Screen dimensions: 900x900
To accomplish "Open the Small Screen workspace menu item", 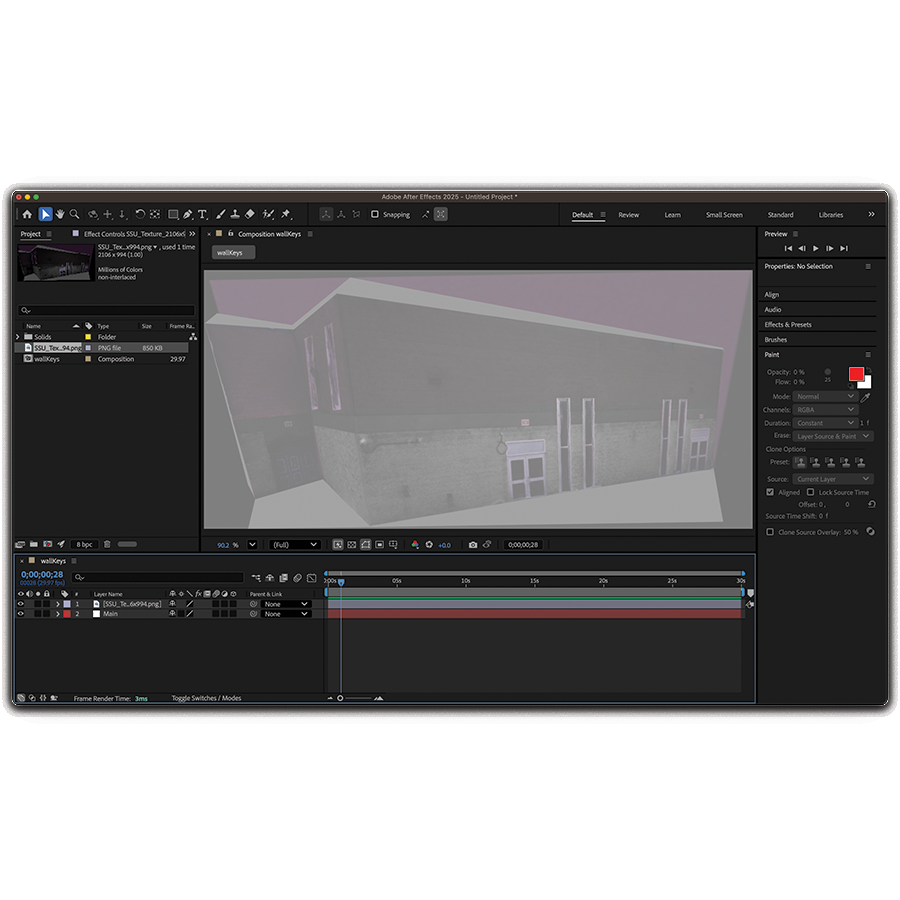I will (x=724, y=214).
